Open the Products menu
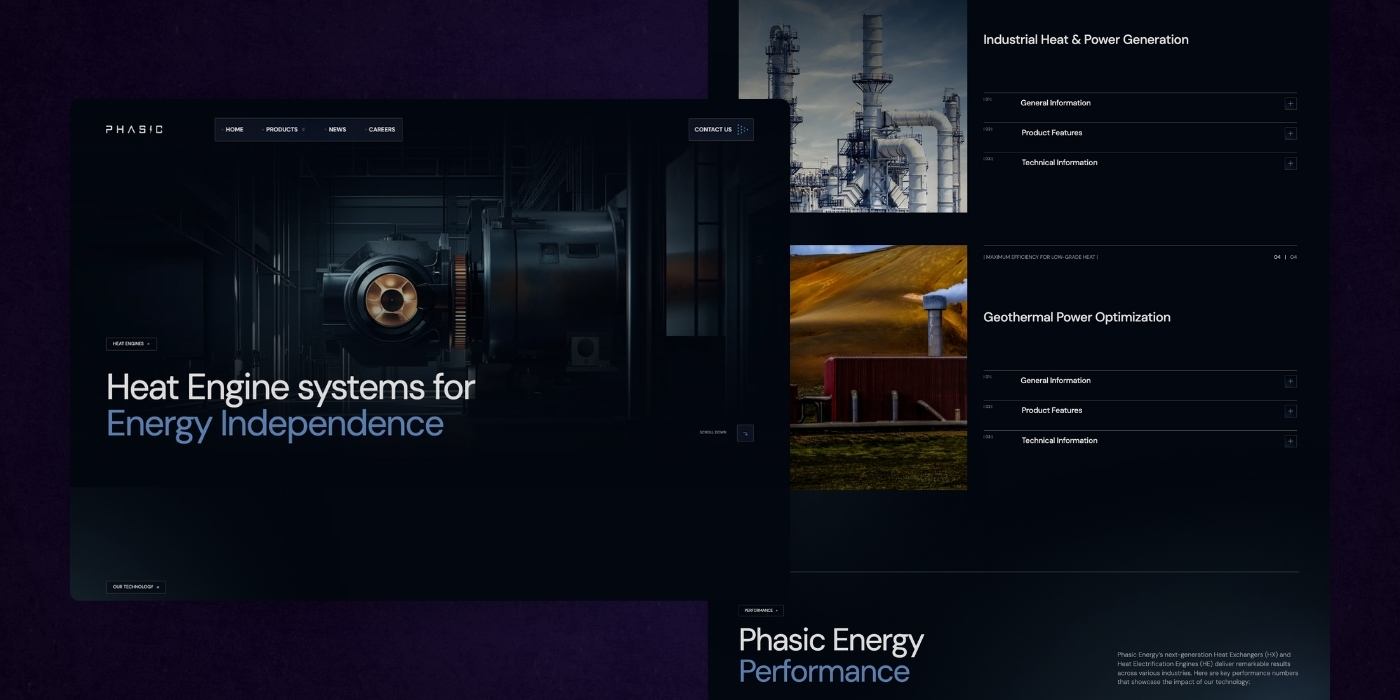Viewport: 1400px width, 700px height. coord(282,129)
